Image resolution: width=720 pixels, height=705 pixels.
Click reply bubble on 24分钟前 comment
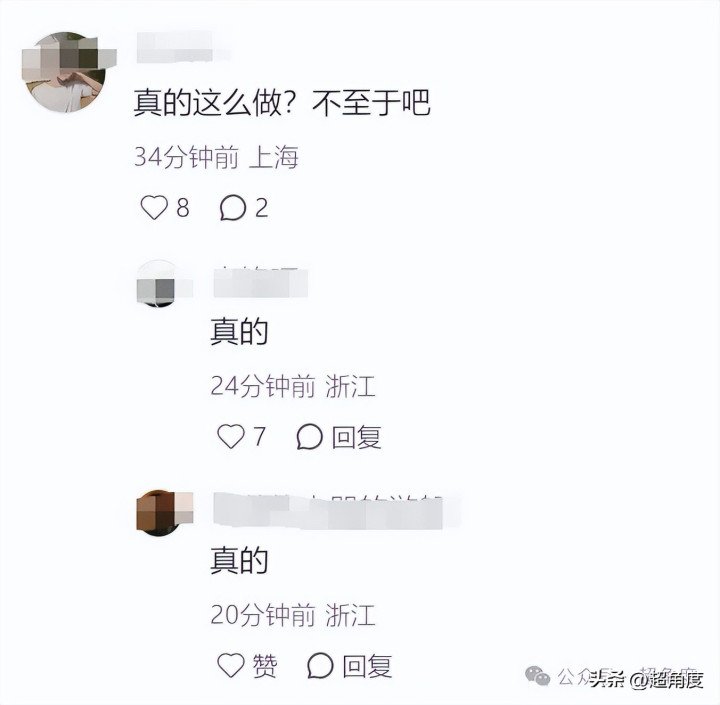point(309,436)
